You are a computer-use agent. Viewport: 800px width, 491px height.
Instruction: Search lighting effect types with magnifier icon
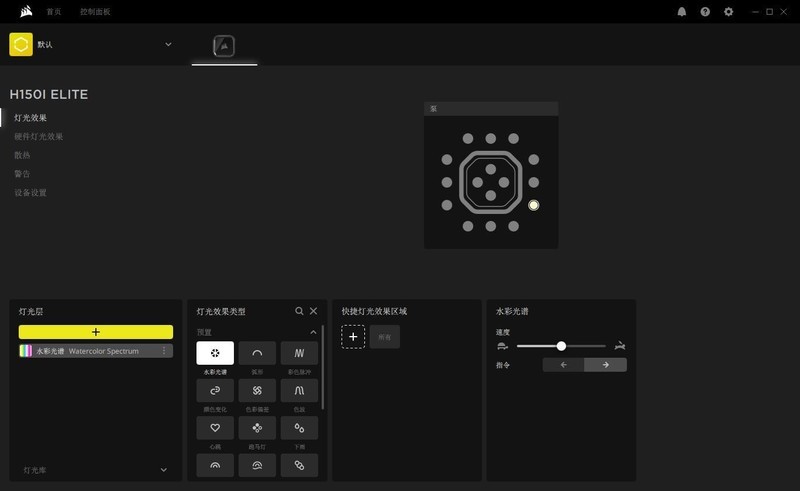[299, 311]
